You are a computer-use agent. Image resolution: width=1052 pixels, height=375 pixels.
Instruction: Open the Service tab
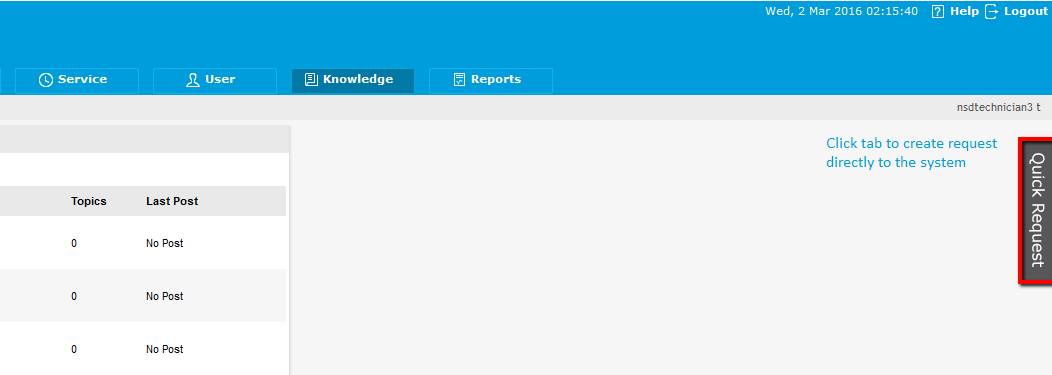coord(76,80)
